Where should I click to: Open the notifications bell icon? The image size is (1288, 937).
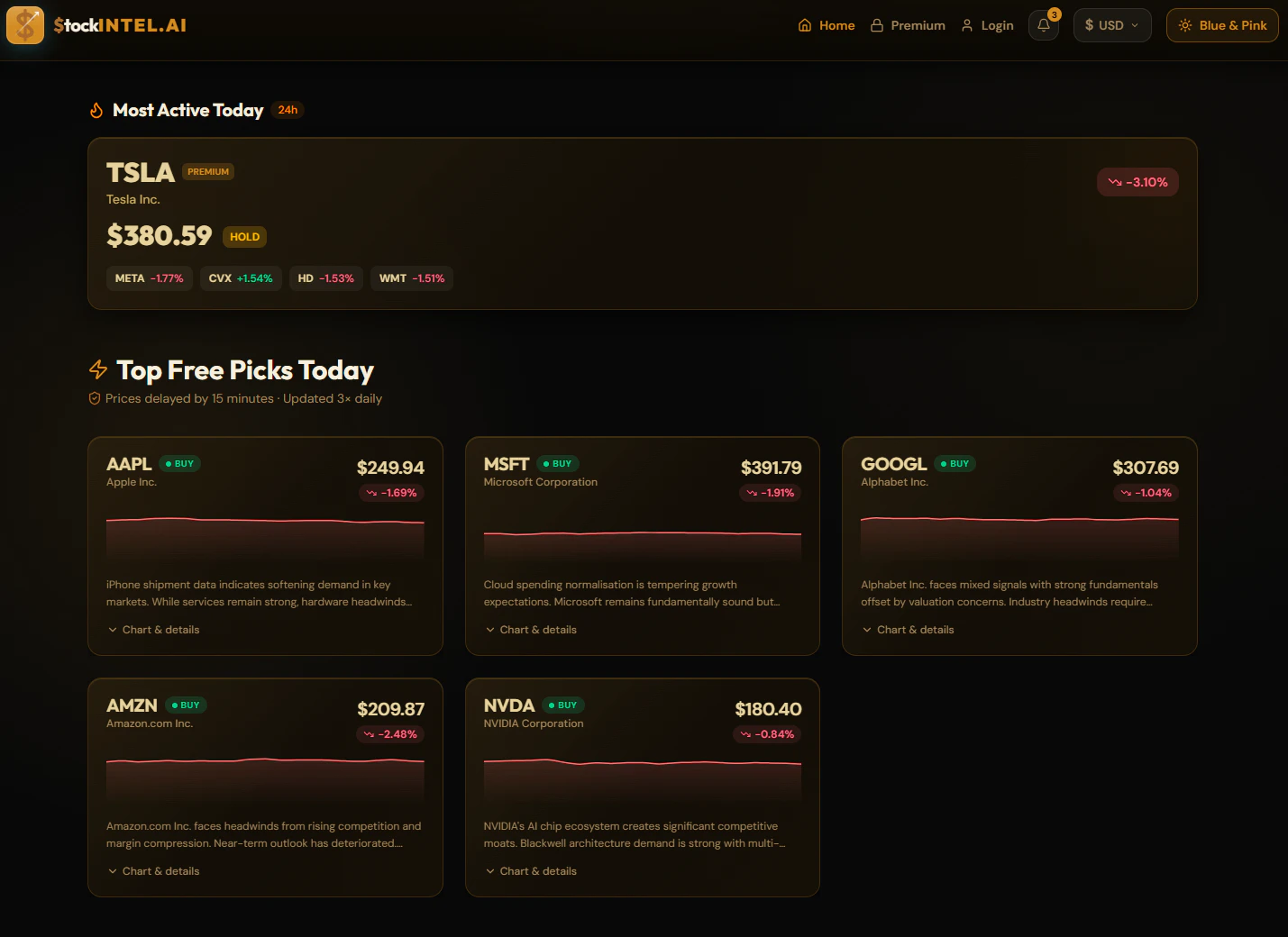pos(1044,25)
